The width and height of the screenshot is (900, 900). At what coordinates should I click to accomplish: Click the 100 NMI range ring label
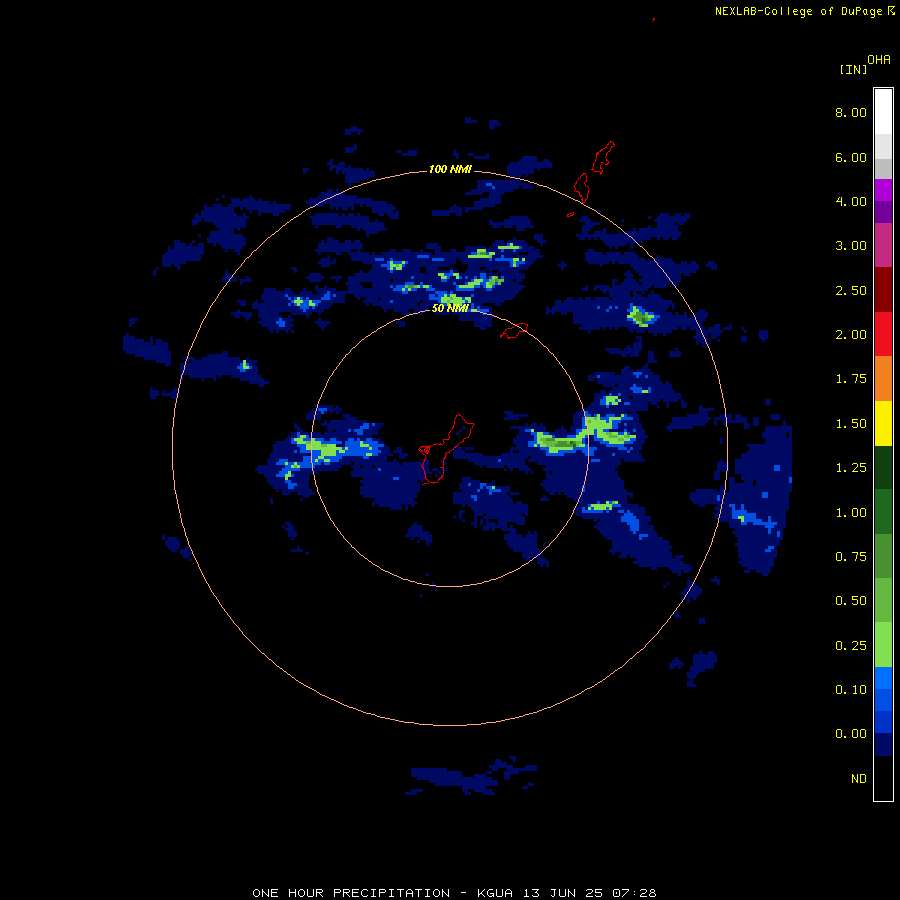tap(450, 169)
